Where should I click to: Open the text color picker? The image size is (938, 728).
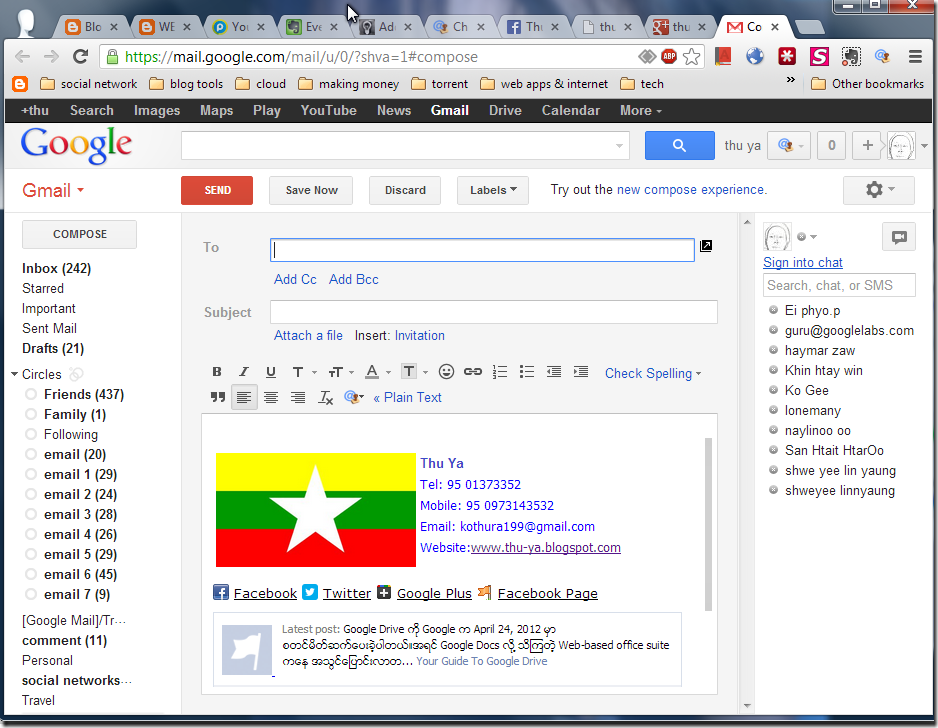click(x=377, y=372)
